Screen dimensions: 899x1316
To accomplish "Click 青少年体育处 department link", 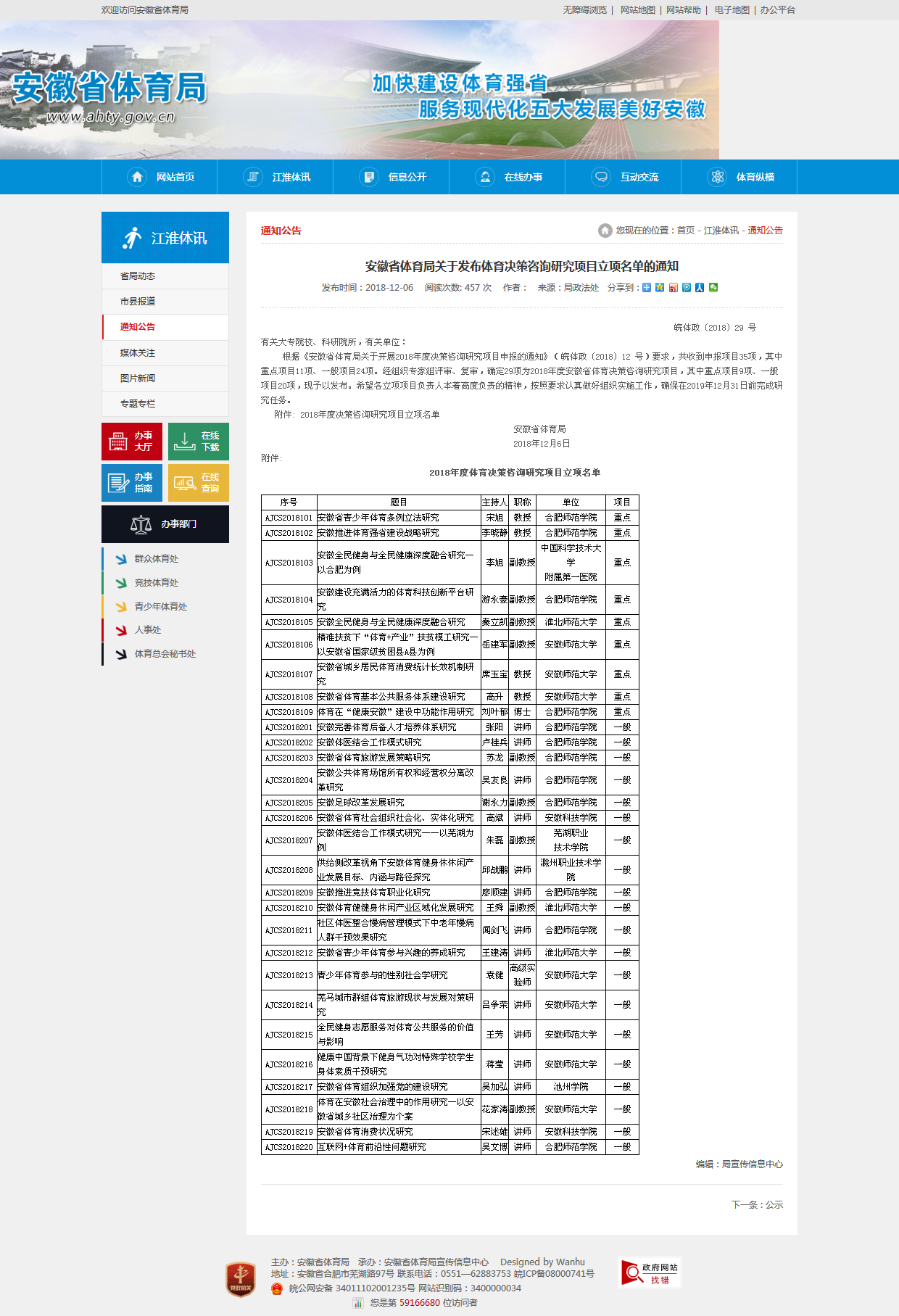I will click(160, 607).
